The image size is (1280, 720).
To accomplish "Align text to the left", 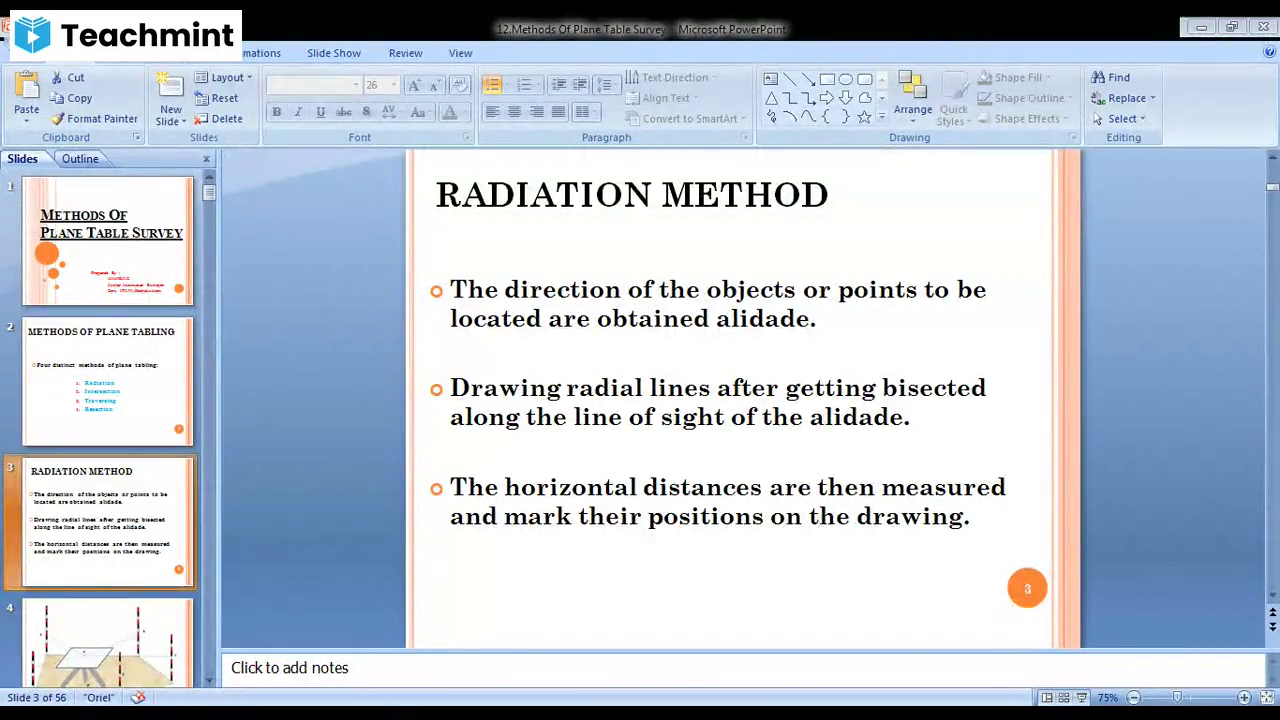I will [492, 112].
